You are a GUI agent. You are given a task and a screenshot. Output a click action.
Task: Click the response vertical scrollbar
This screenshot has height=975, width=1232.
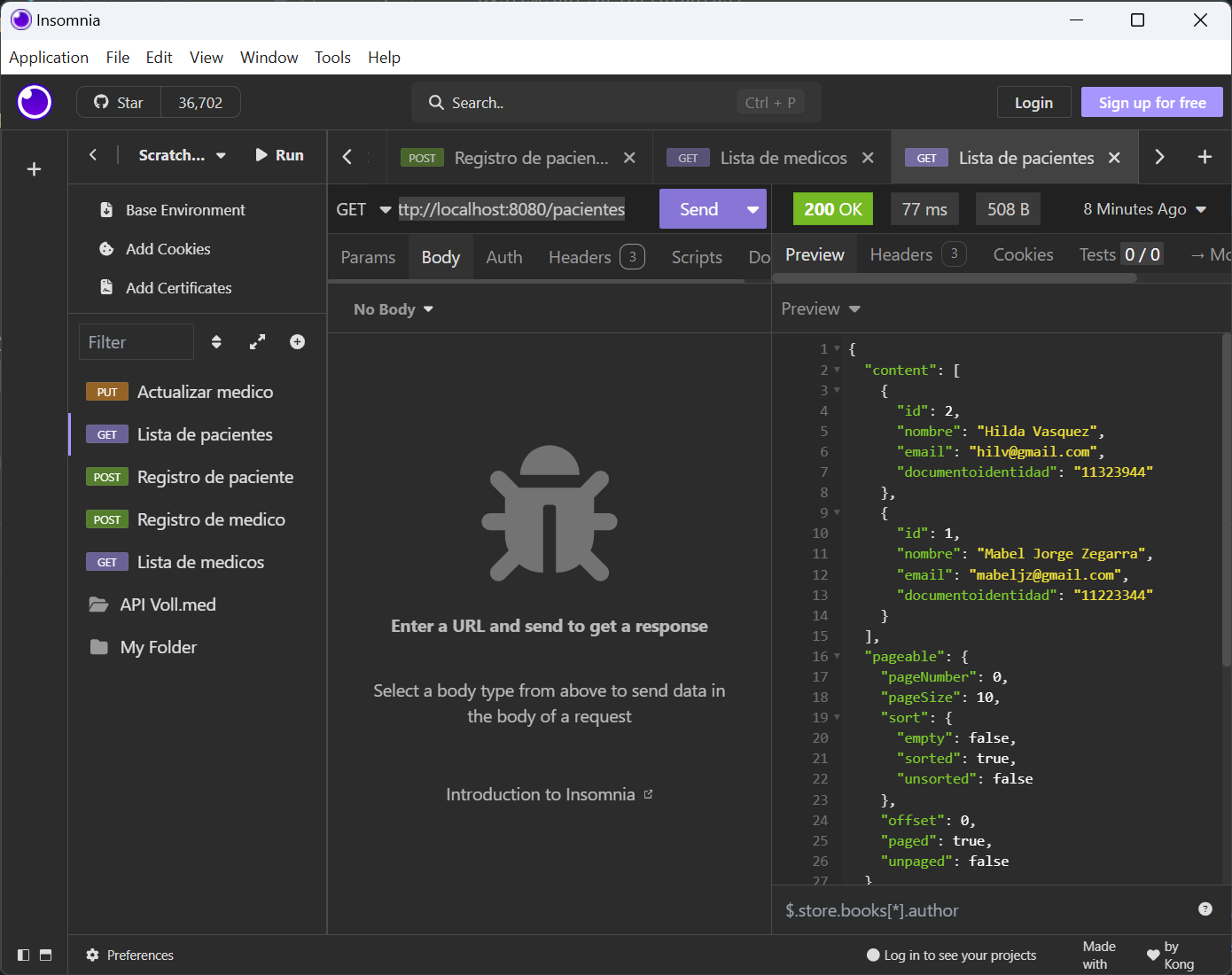pos(1227,501)
